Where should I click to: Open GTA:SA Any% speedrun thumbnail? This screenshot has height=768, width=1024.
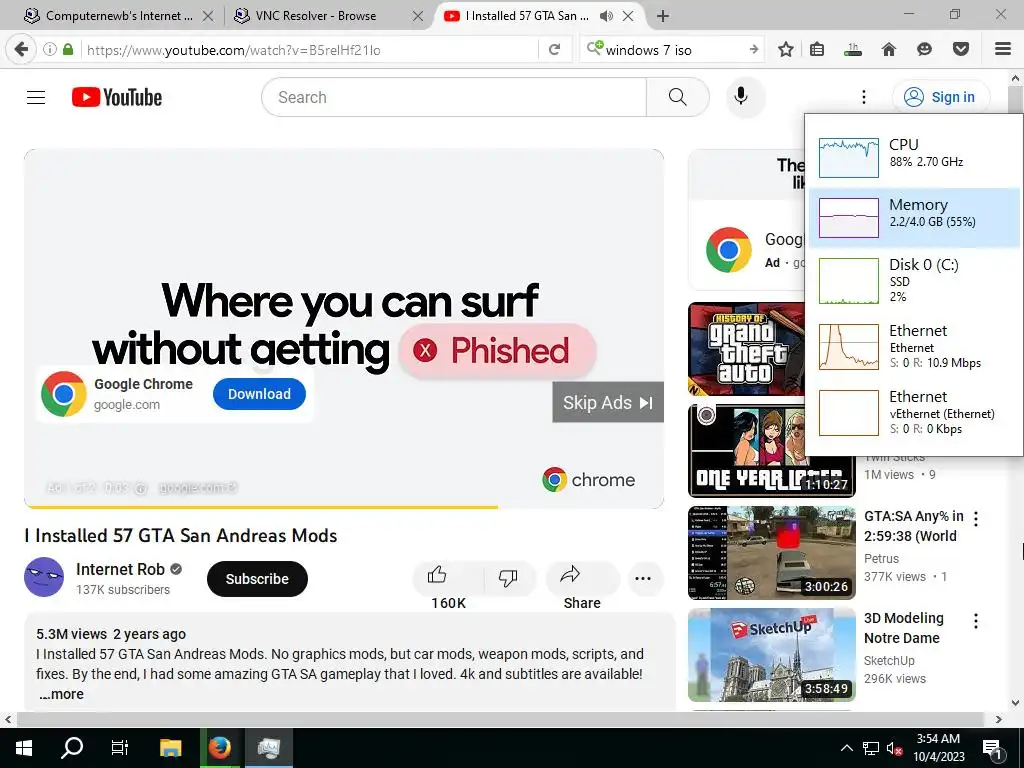[x=772, y=552]
